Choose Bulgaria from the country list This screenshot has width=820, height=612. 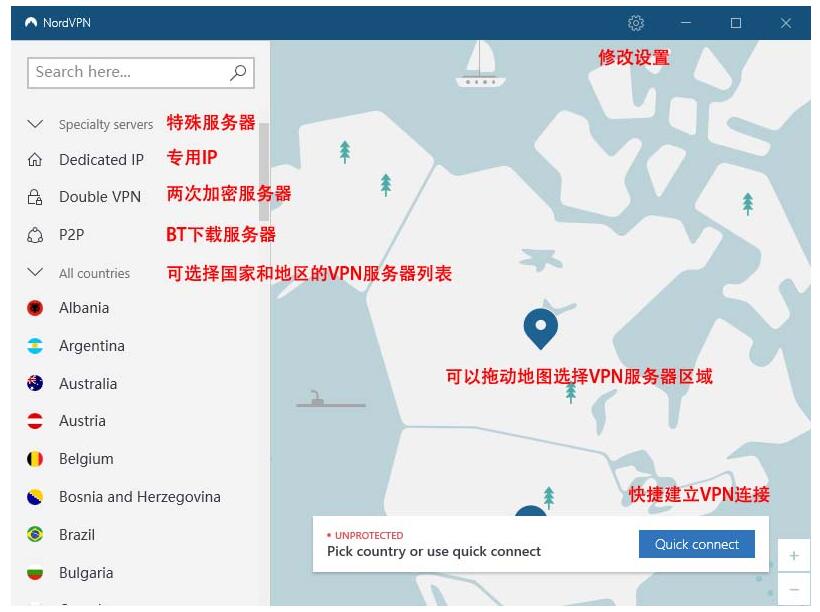click(x=86, y=573)
